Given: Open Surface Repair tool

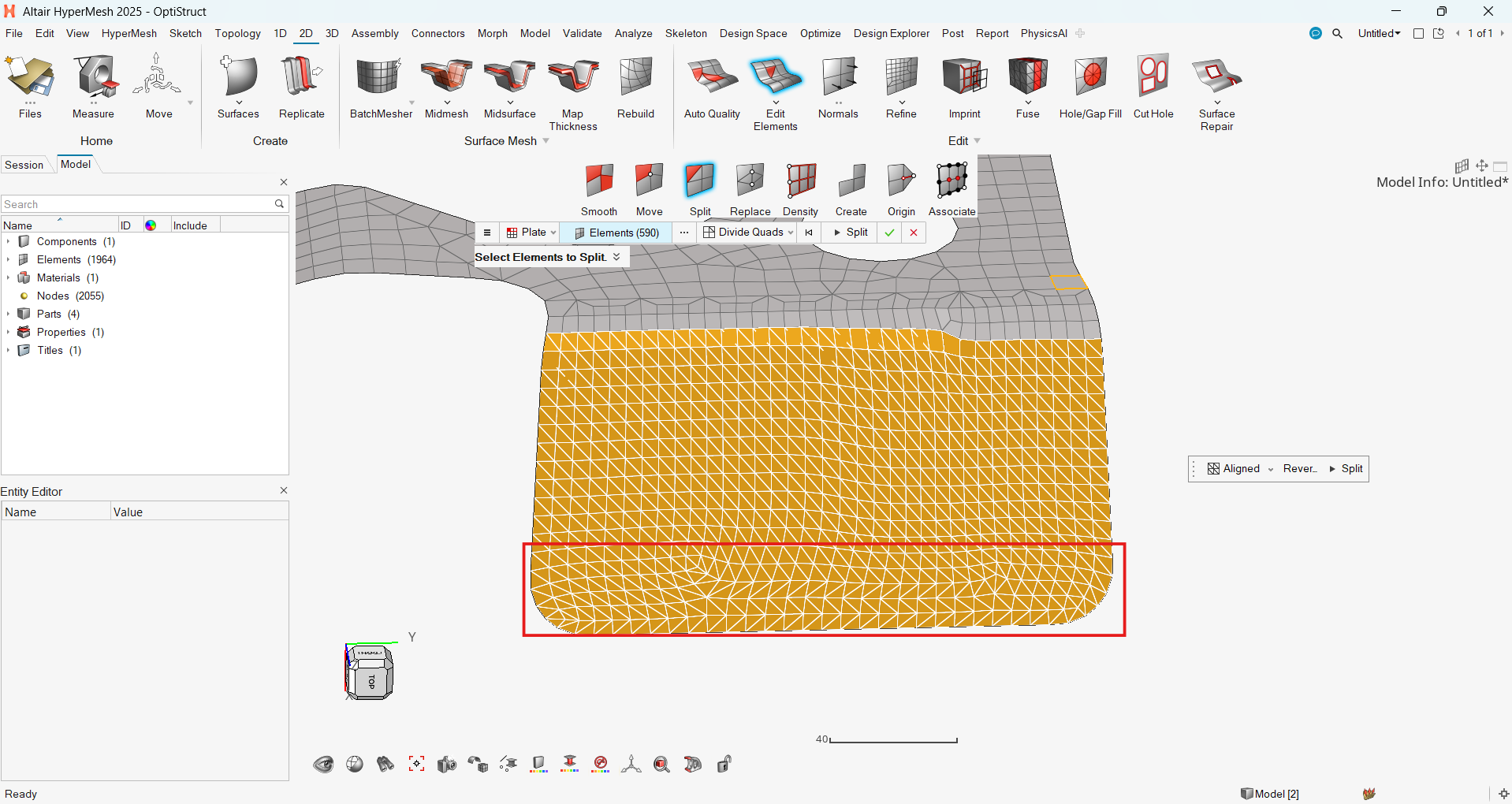Looking at the screenshot, I should (1216, 93).
